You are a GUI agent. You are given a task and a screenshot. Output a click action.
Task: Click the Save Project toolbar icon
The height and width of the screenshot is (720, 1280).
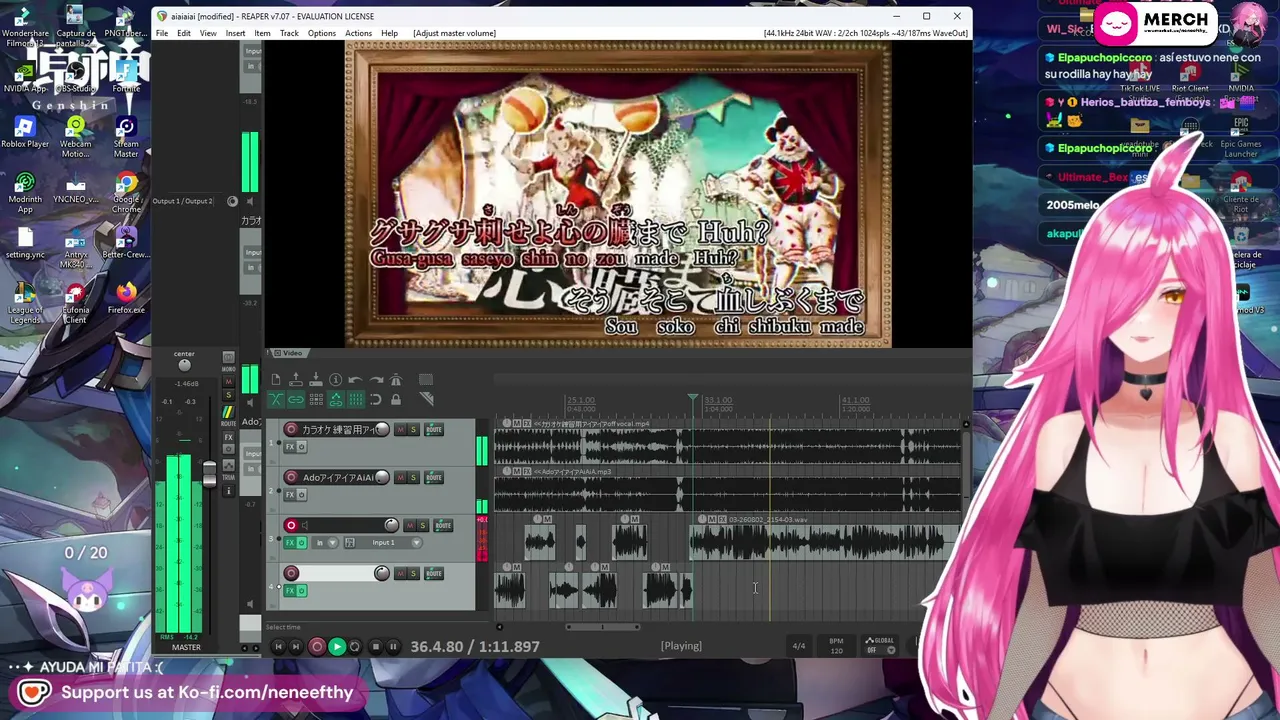pyautogui.click(x=316, y=380)
